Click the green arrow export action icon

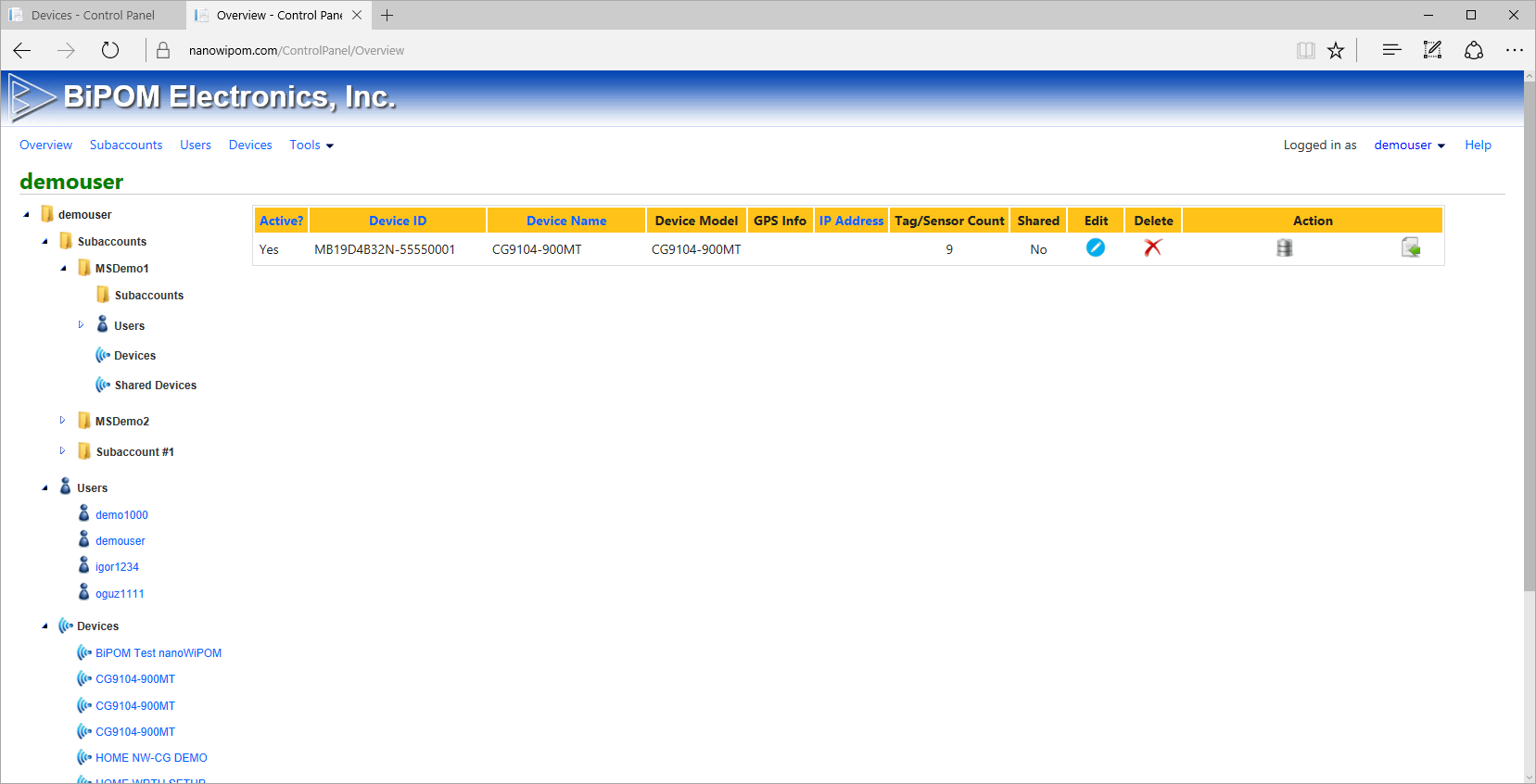coord(1411,247)
